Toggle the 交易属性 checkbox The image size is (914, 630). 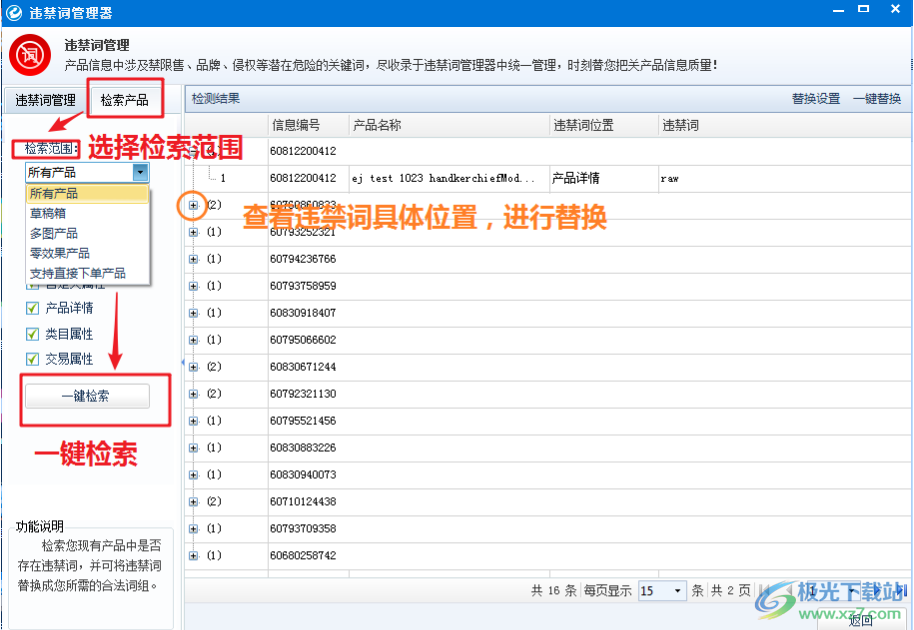tap(33, 359)
